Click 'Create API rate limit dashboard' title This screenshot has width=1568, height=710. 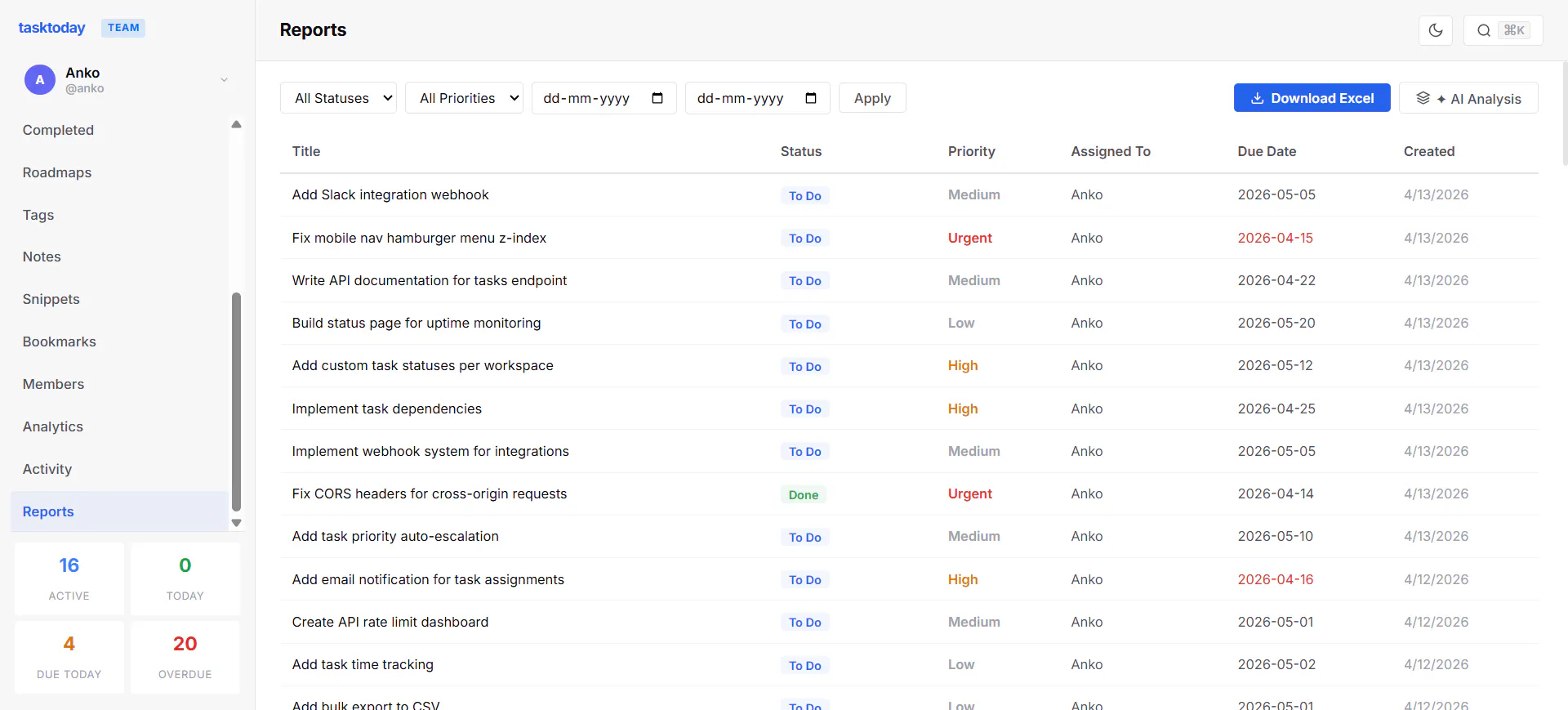pos(390,622)
